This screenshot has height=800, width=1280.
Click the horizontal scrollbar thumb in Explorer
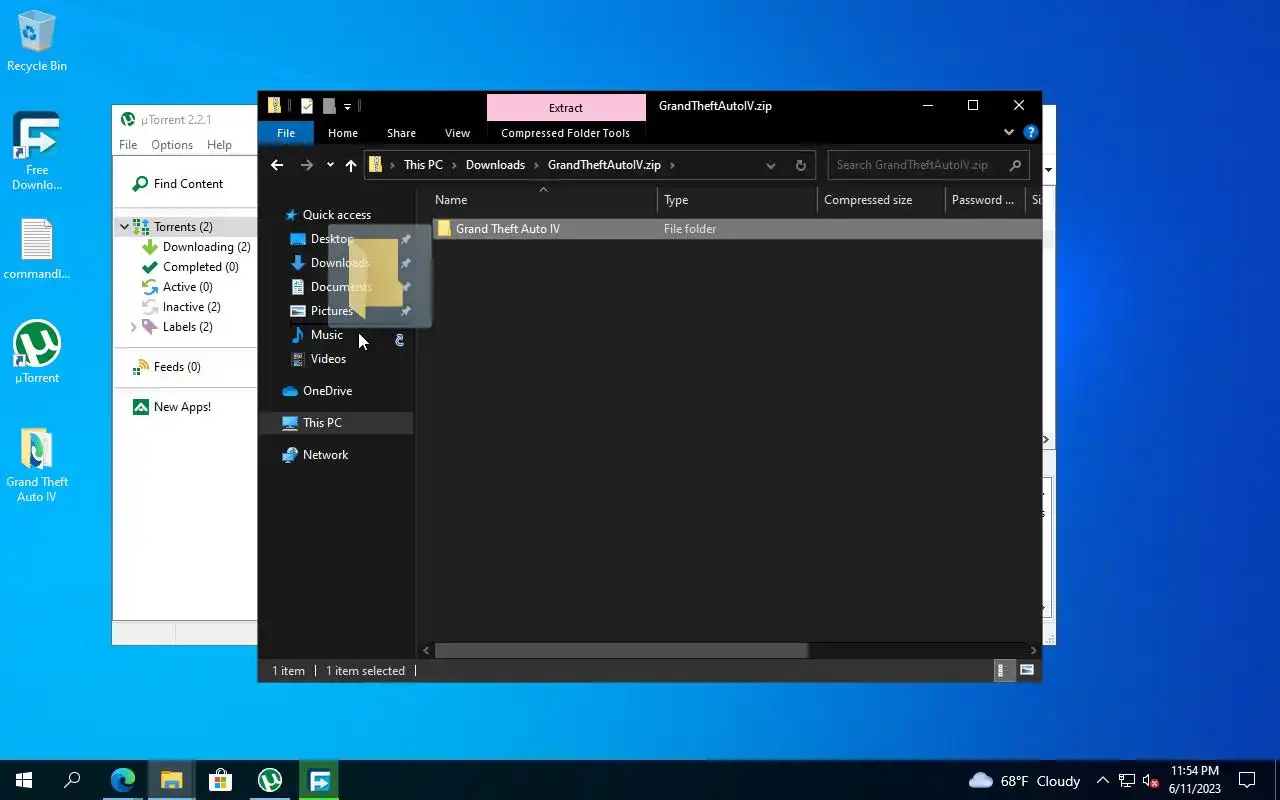tap(621, 650)
